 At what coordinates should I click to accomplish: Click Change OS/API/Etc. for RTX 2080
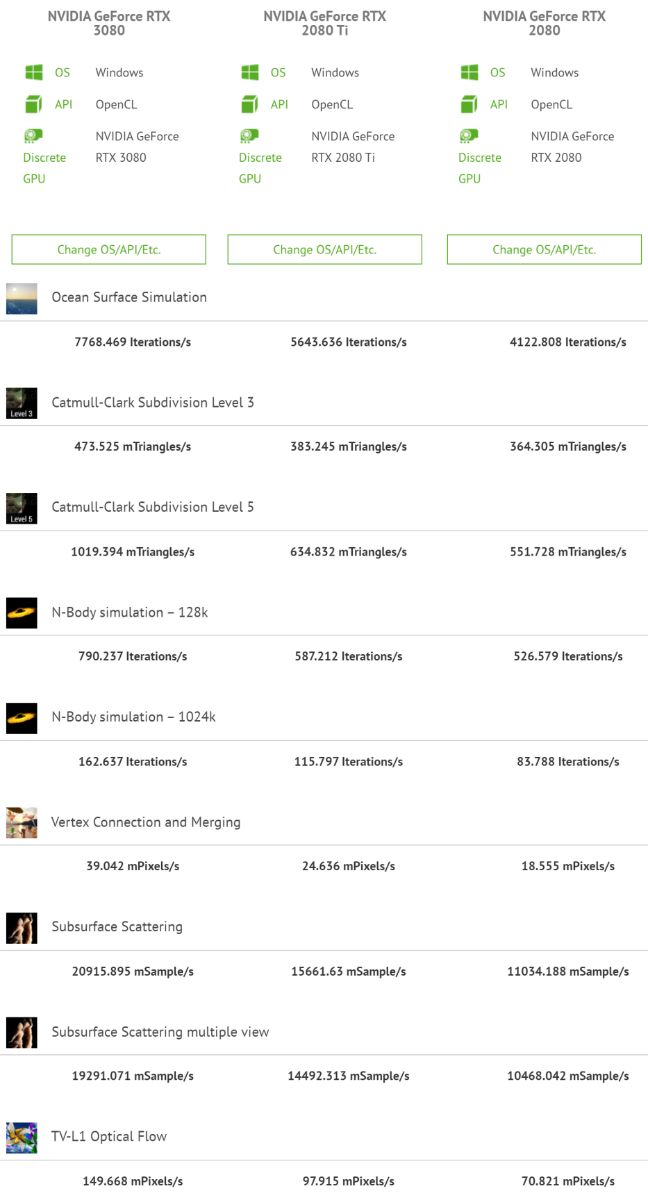[544, 250]
